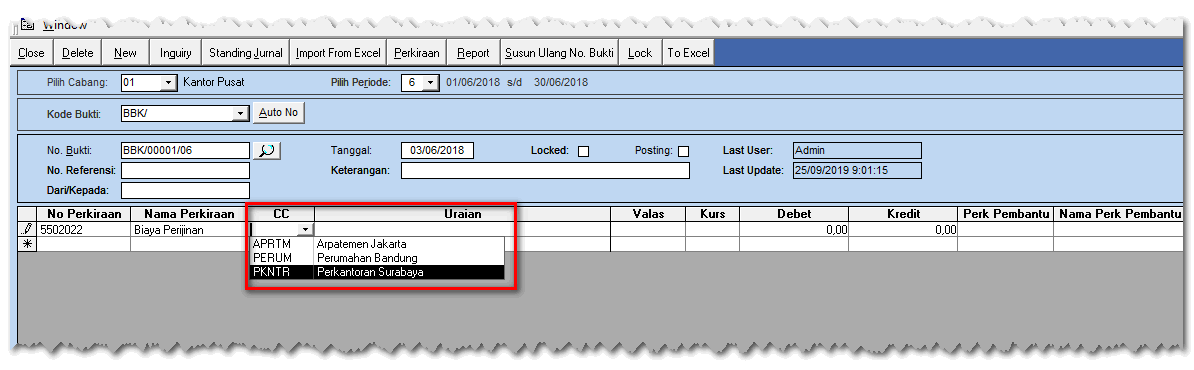Click the Kurs column header

point(712,214)
